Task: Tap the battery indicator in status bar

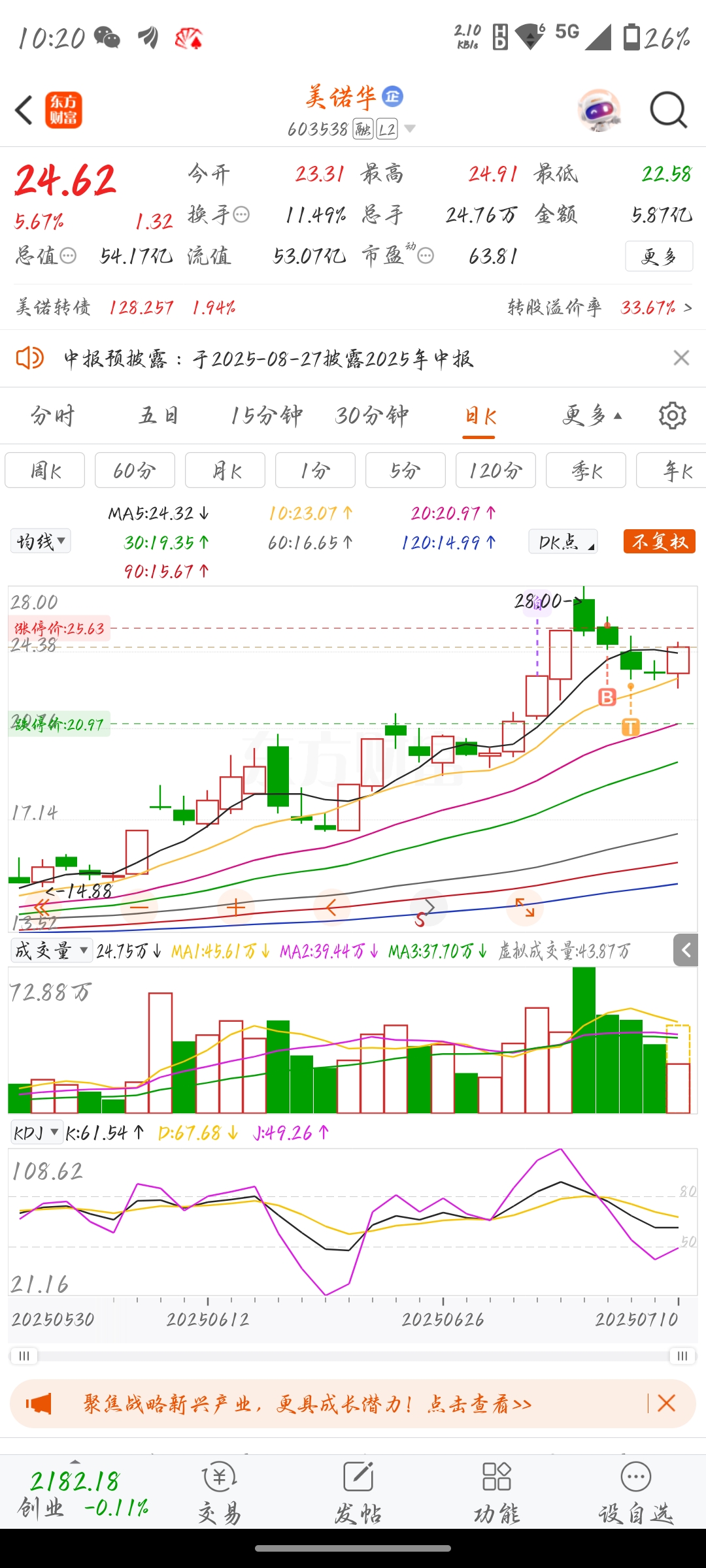Action: (656, 37)
